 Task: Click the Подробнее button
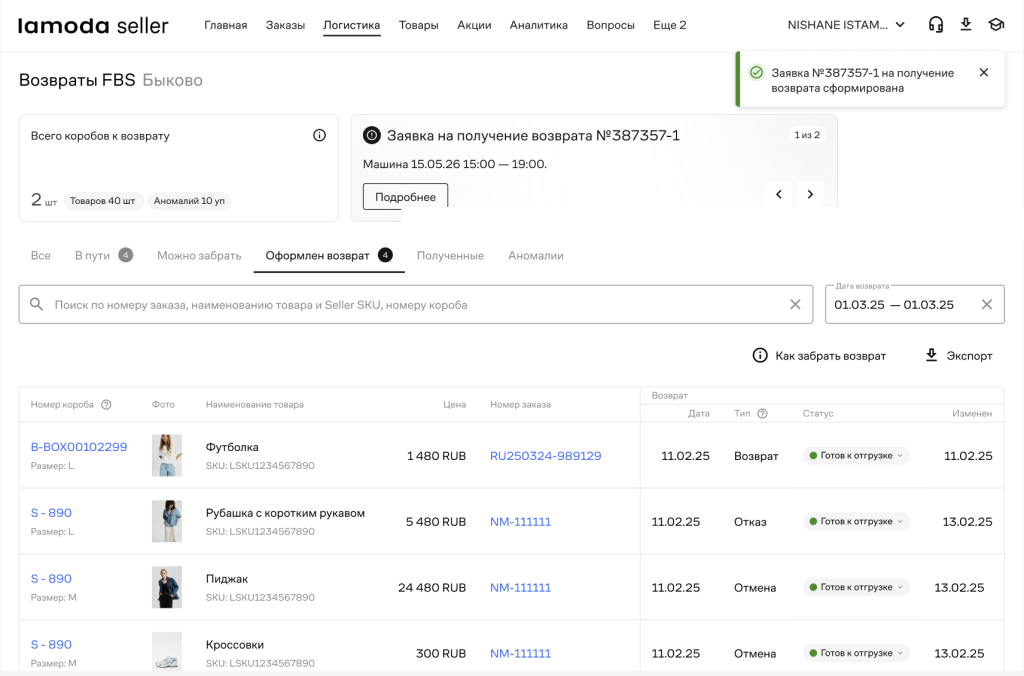[x=406, y=196]
